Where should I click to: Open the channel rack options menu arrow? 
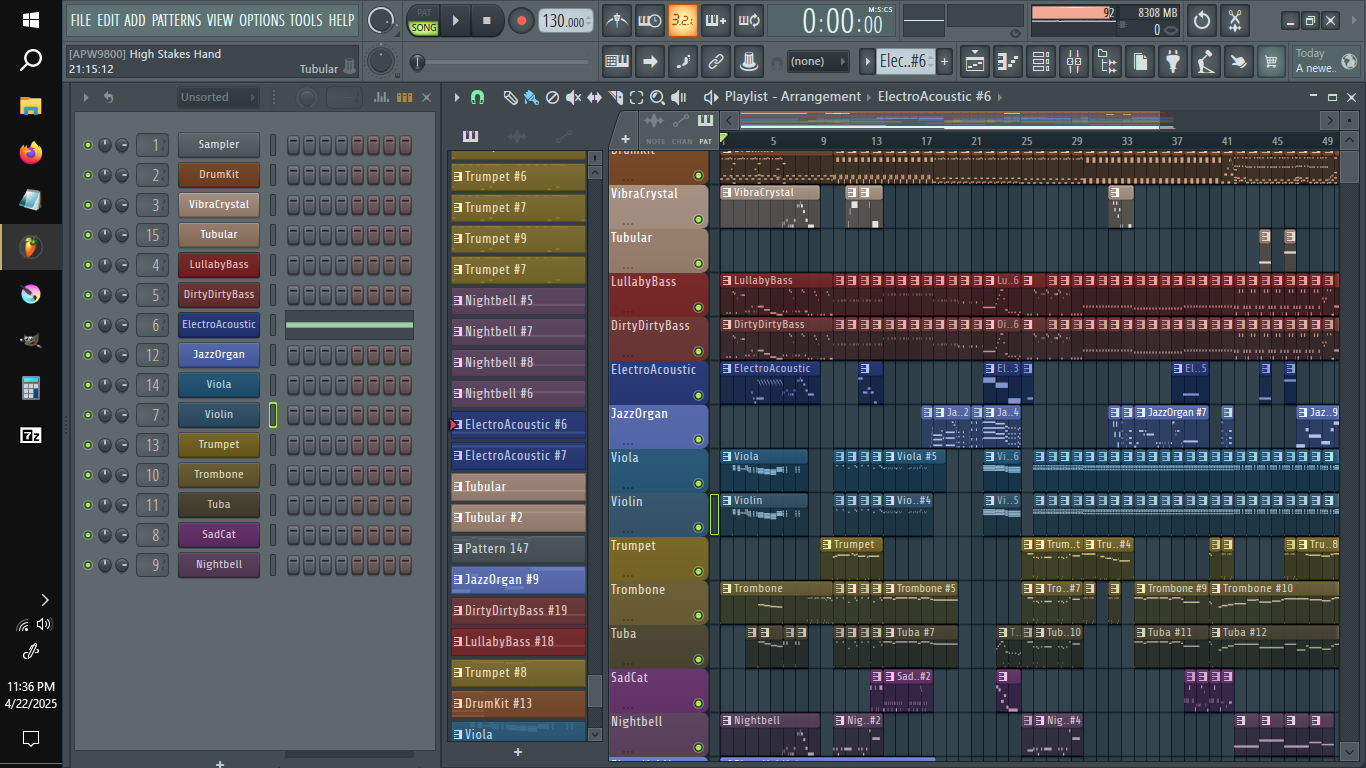coord(86,97)
